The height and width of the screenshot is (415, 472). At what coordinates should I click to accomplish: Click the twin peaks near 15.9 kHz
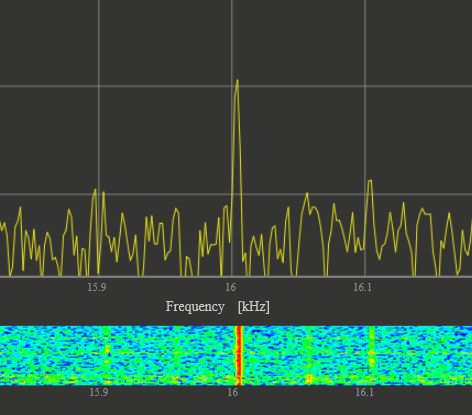click(99, 193)
